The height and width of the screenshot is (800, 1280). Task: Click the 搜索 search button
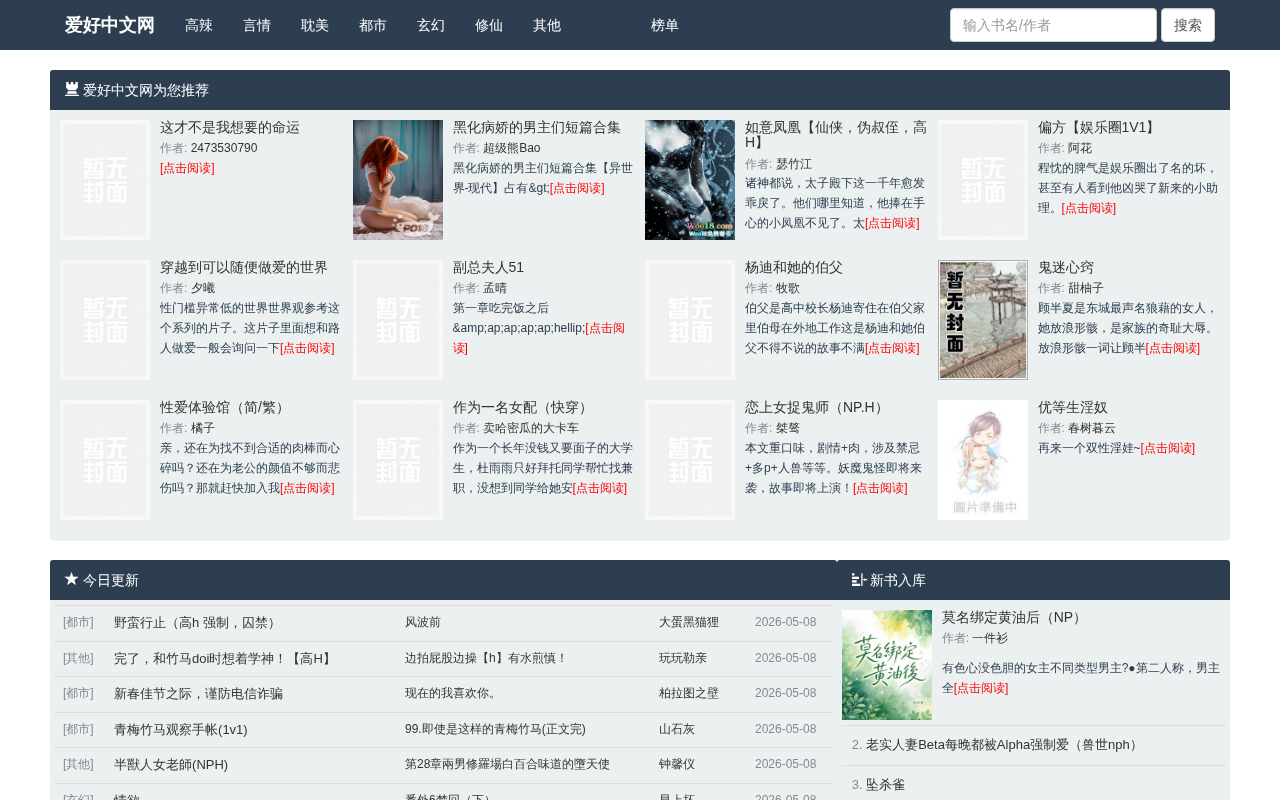coord(1188,25)
